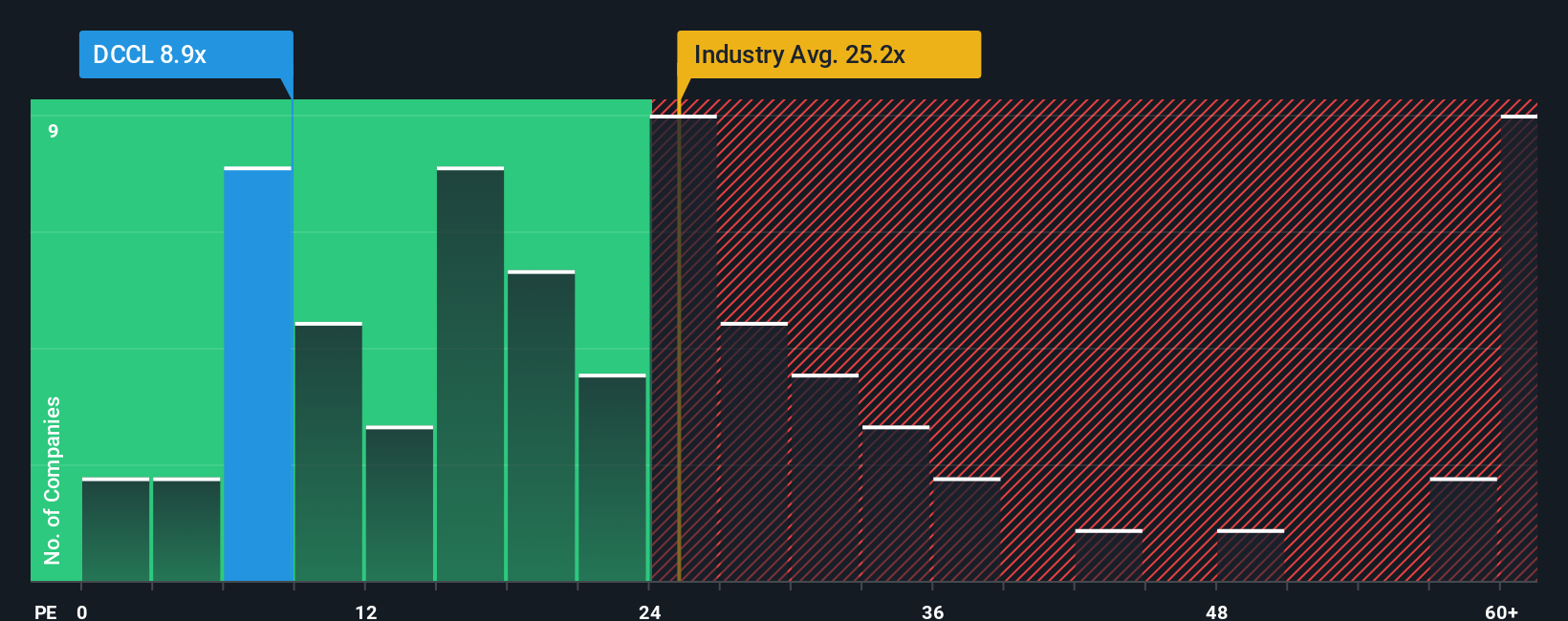Click the short bar just before PE 48
This screenshot has height=621, width=1568.
(x=1108, y=555)
